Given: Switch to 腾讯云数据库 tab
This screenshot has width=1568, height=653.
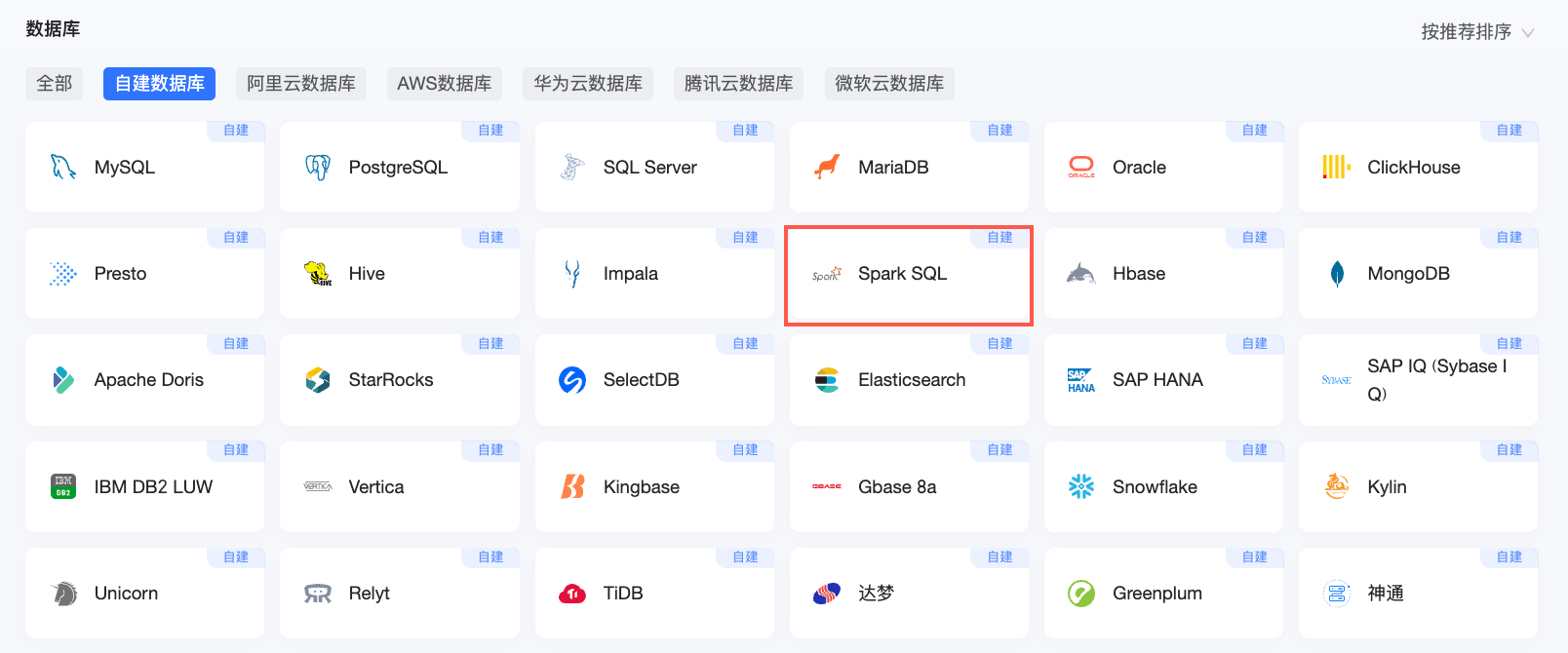Looking at the screenshot, I should pyautogui.click(x=739, y=84).
